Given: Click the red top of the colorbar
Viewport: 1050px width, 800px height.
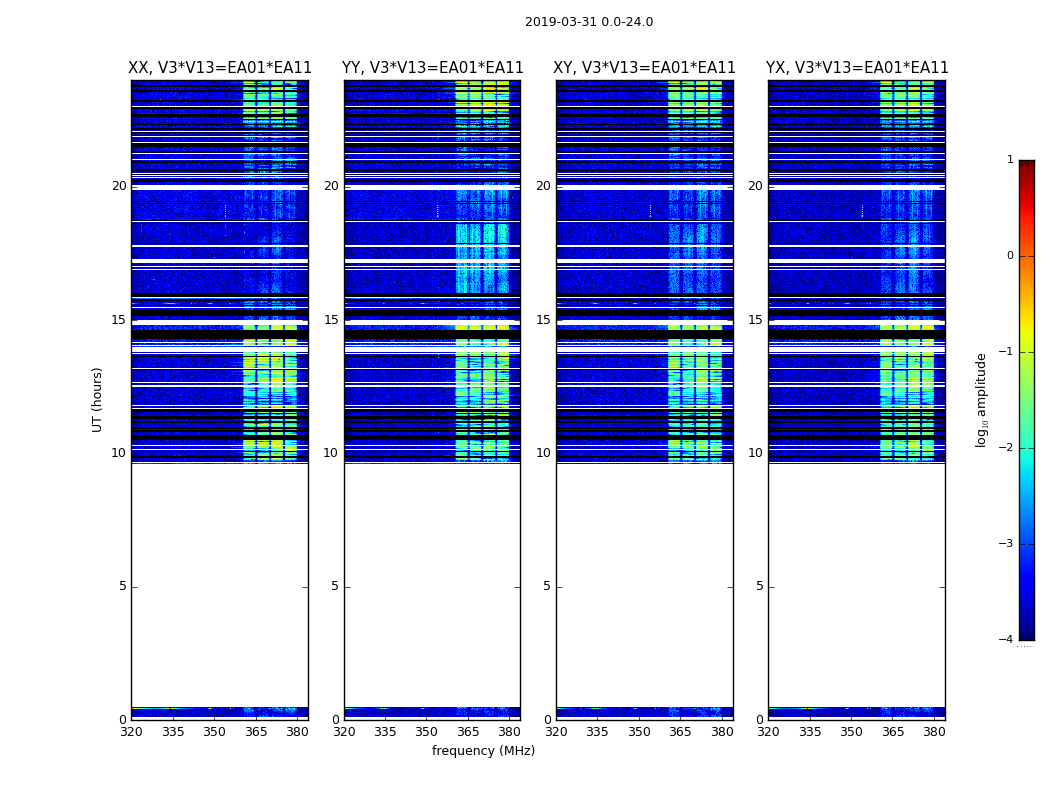Looking at the screenshot, I should (x=1027, y=167).
